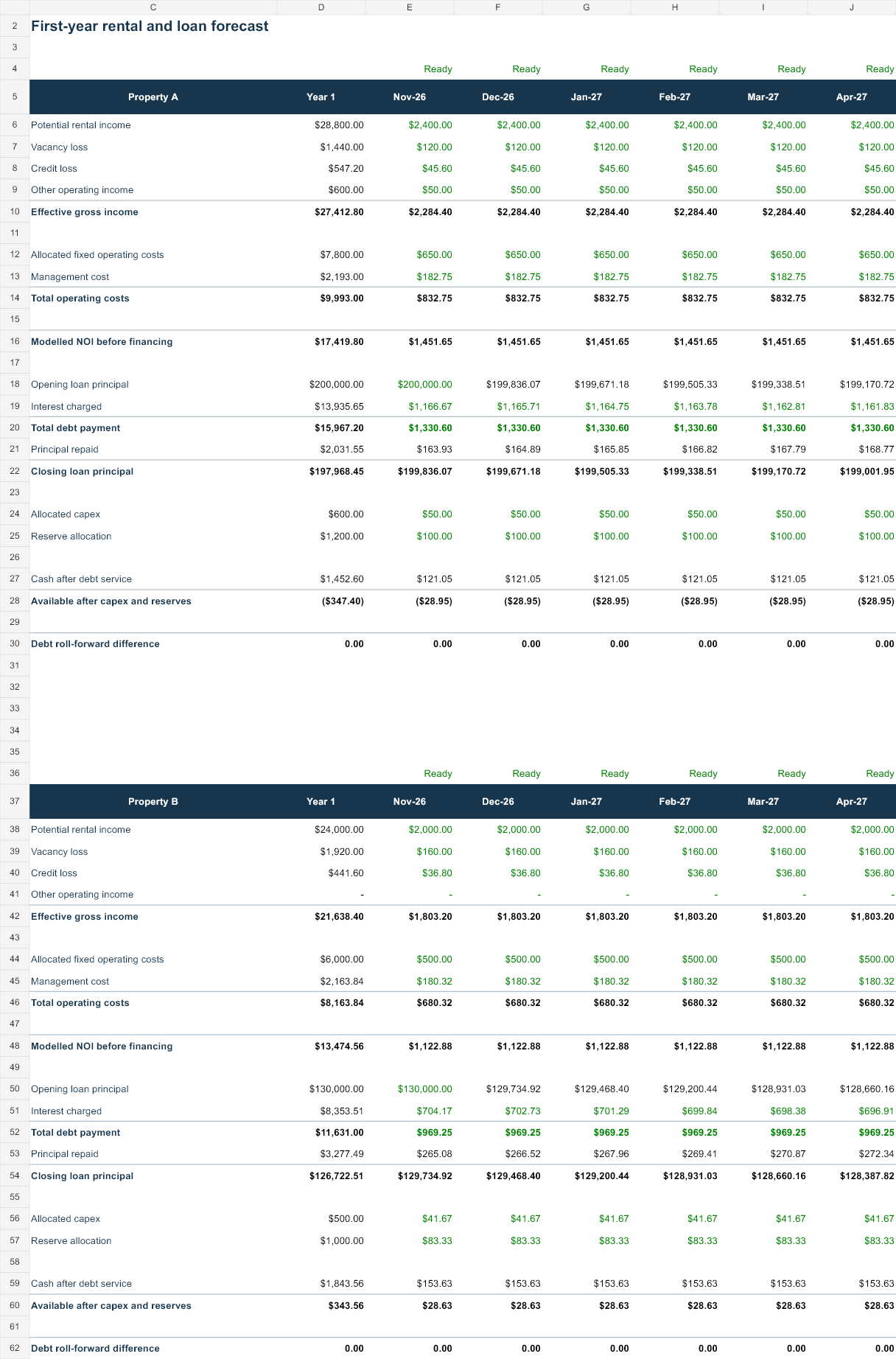The height and width of the screenshot is (1359, 896).
Task: Select Property B effective gross income $21,638.40
Action: pos(339,917)
